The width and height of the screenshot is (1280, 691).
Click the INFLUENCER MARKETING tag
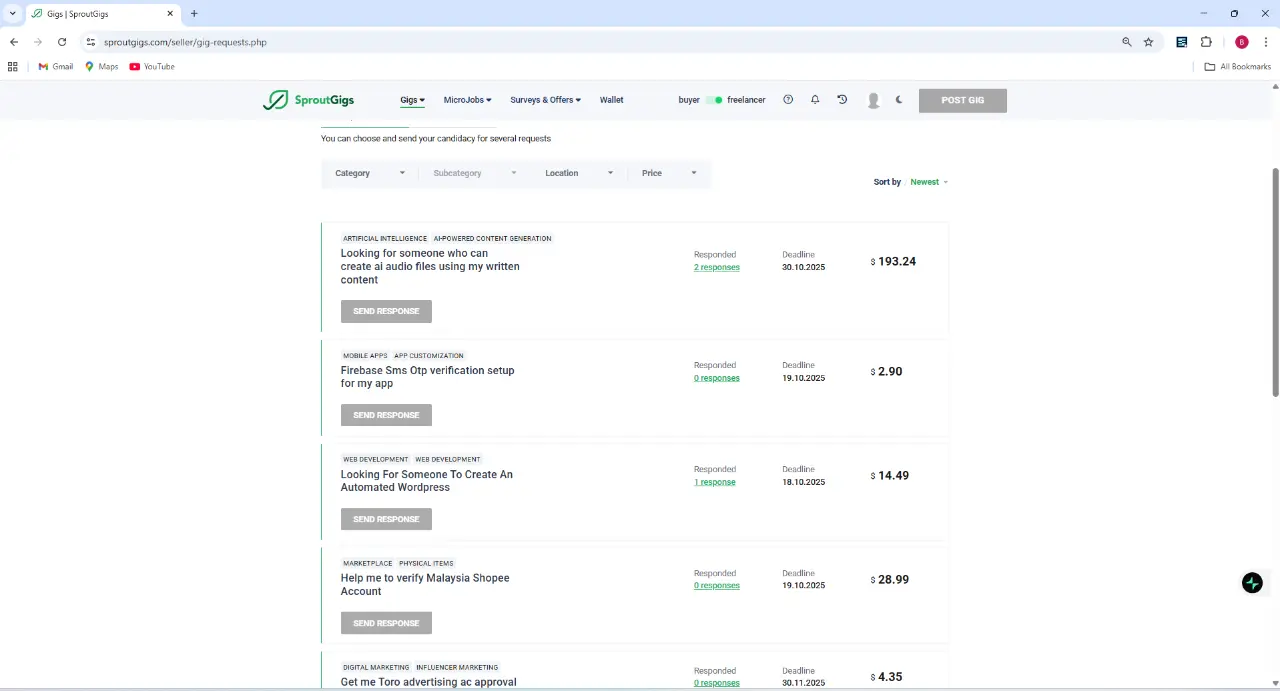(x=457, y=668)
